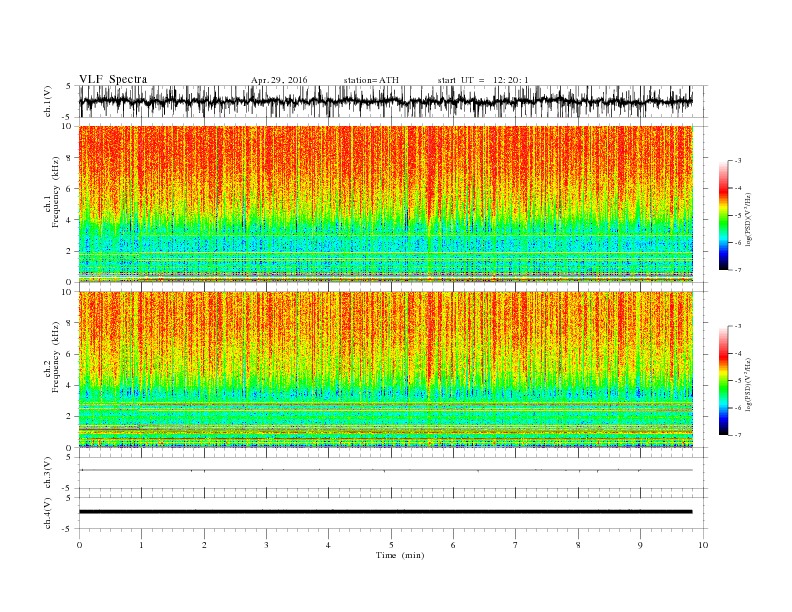Screen dimensions: 792x612
Task: Click the "10" kHz tick on ch.1 spectrogram
Action: tap(67, 126)
